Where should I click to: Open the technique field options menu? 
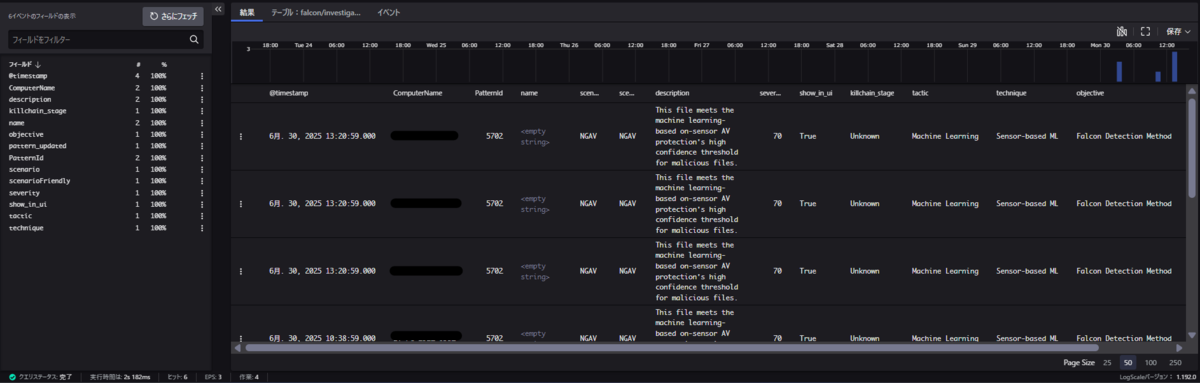coord(202,228)
